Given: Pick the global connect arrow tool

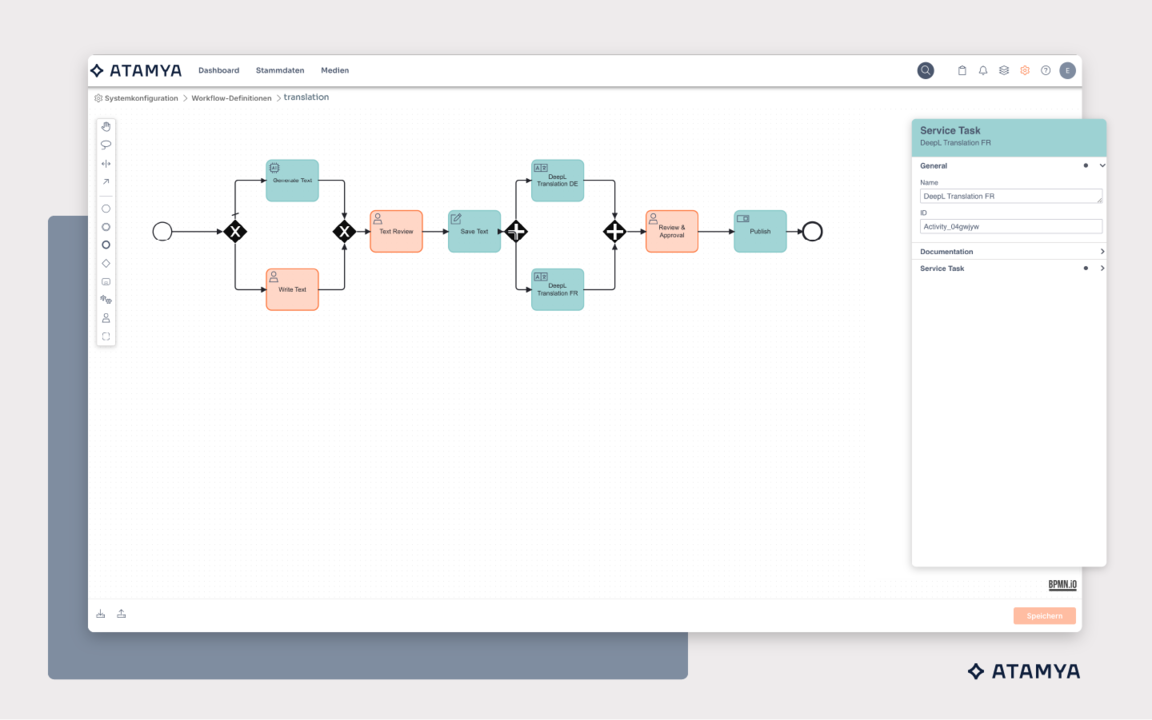Looking at the screenshot, I should tap(106, 181).
